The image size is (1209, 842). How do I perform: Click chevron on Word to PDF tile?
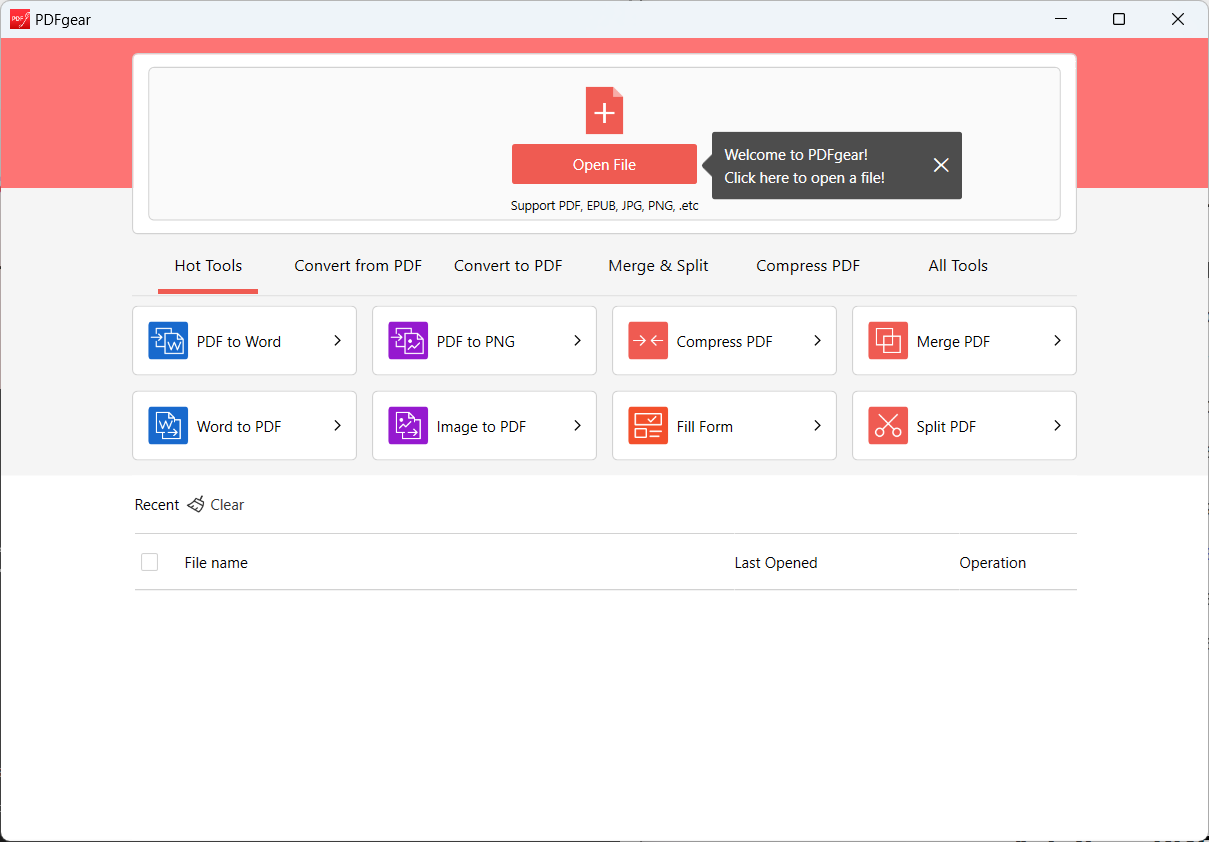[337, 426]
